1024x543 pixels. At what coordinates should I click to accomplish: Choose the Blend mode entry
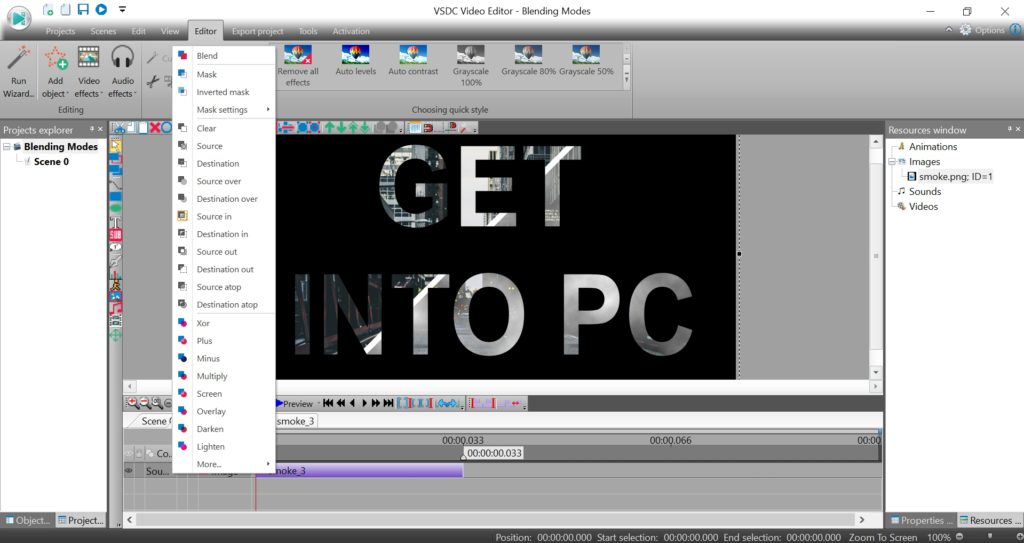point(224,56)
